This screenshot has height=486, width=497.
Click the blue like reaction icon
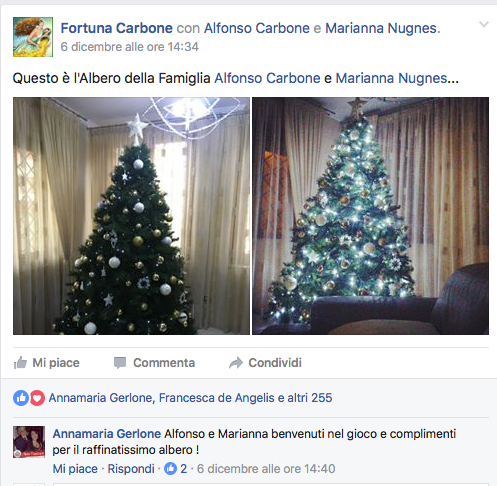21,398
